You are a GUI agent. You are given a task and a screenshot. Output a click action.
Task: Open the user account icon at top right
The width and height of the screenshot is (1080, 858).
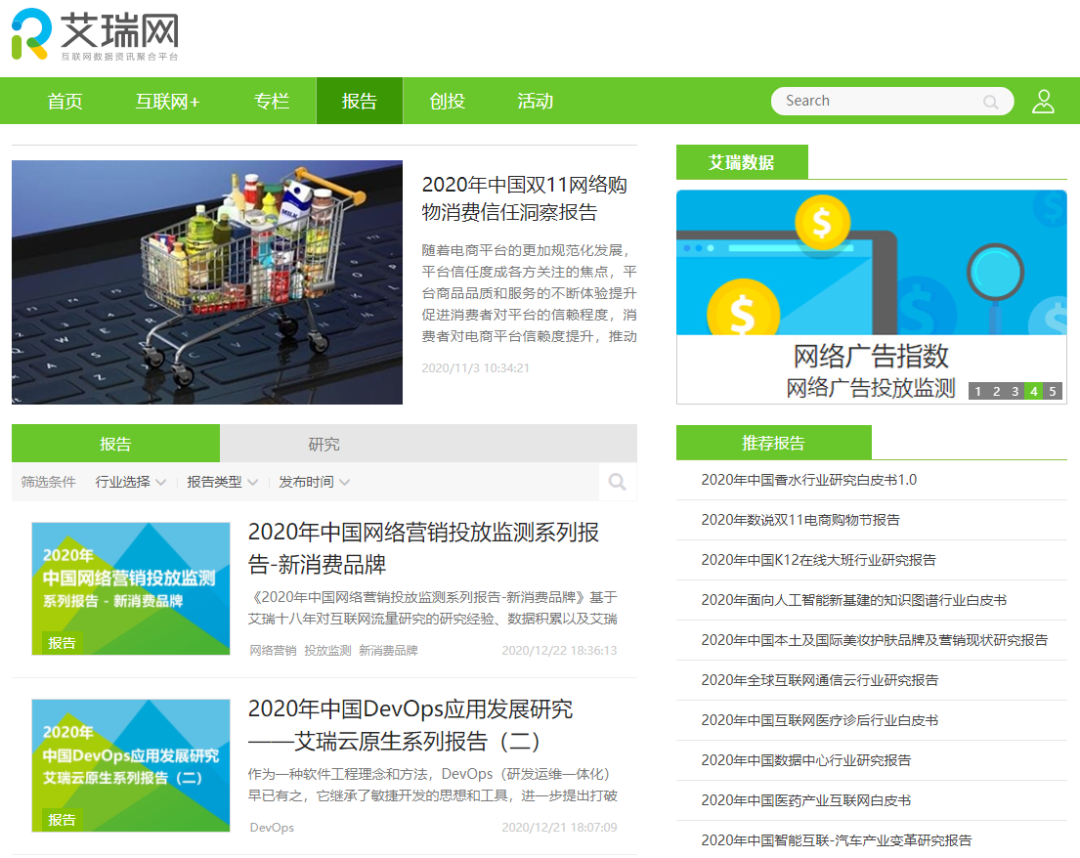click(x=1044, y=101)
